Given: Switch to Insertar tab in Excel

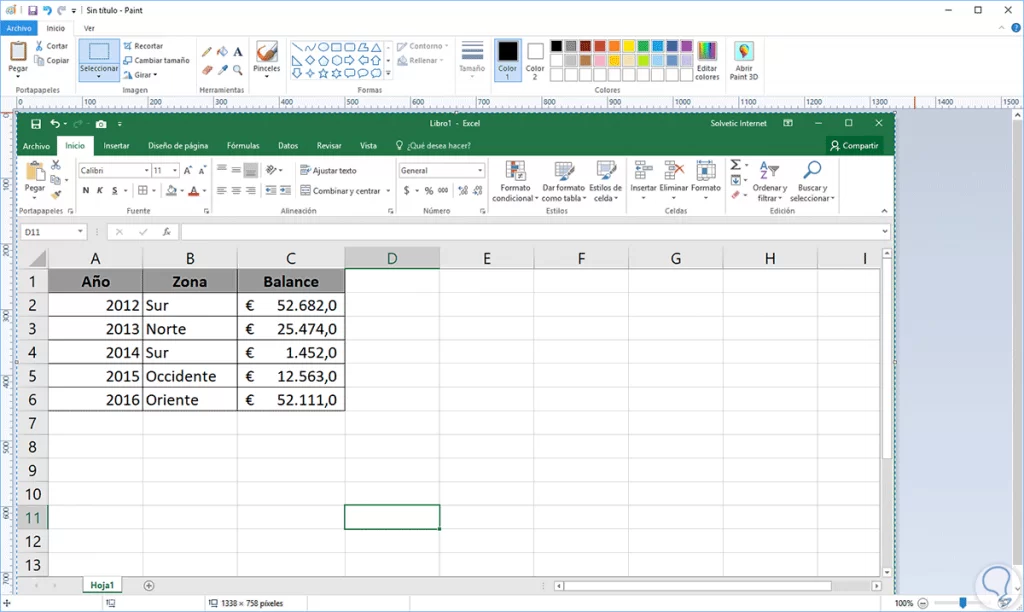Looking at the screenshot, I should 116,146.
